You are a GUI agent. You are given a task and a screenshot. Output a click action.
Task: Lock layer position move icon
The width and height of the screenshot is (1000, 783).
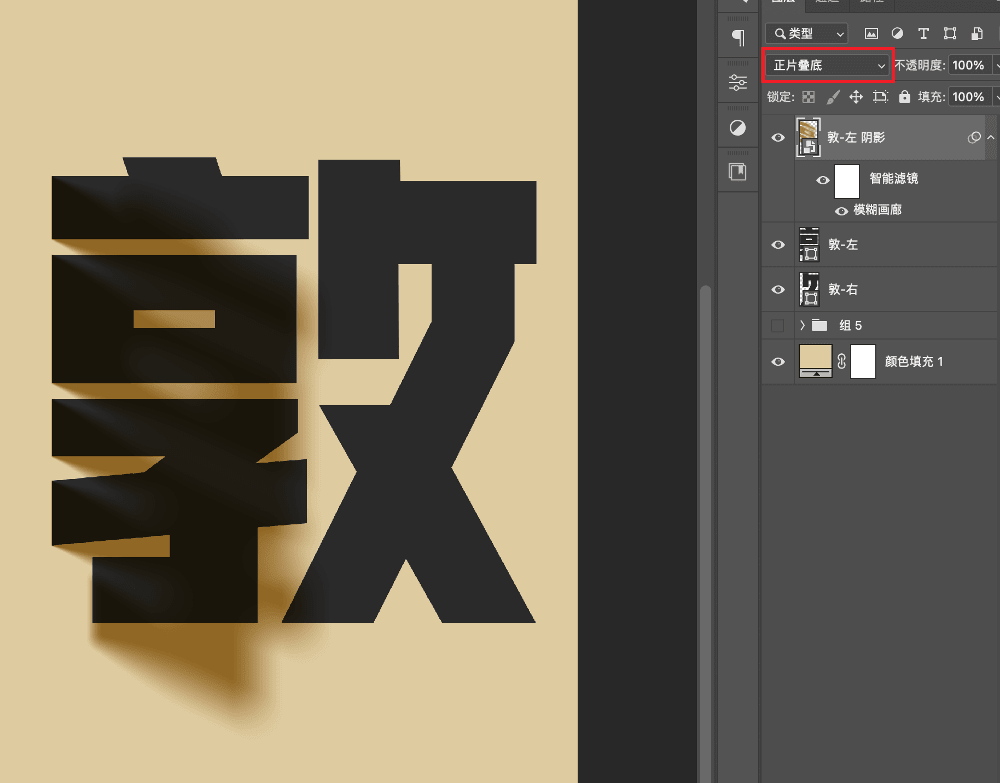click(x=856, y=97)
